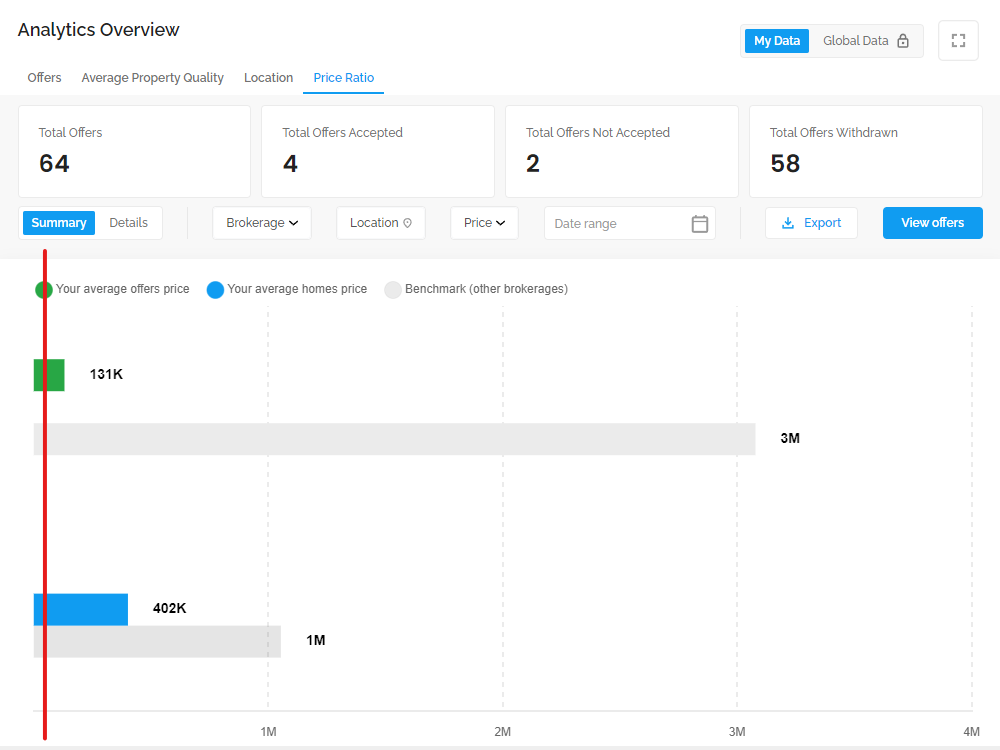
Task: Expand the Price dropdown
Action: (484, 223)
